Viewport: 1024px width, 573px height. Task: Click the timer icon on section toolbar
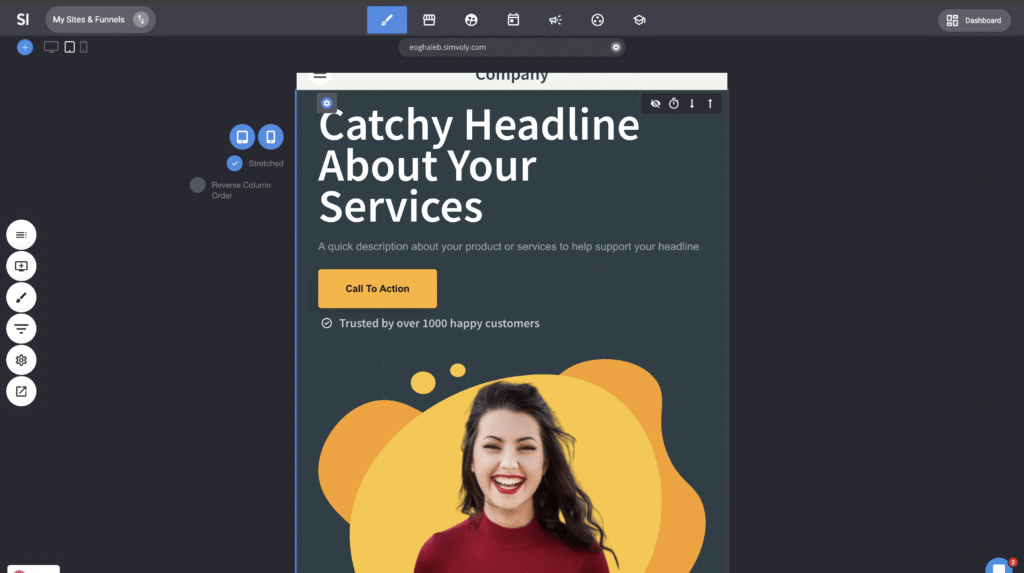(674, 103)
